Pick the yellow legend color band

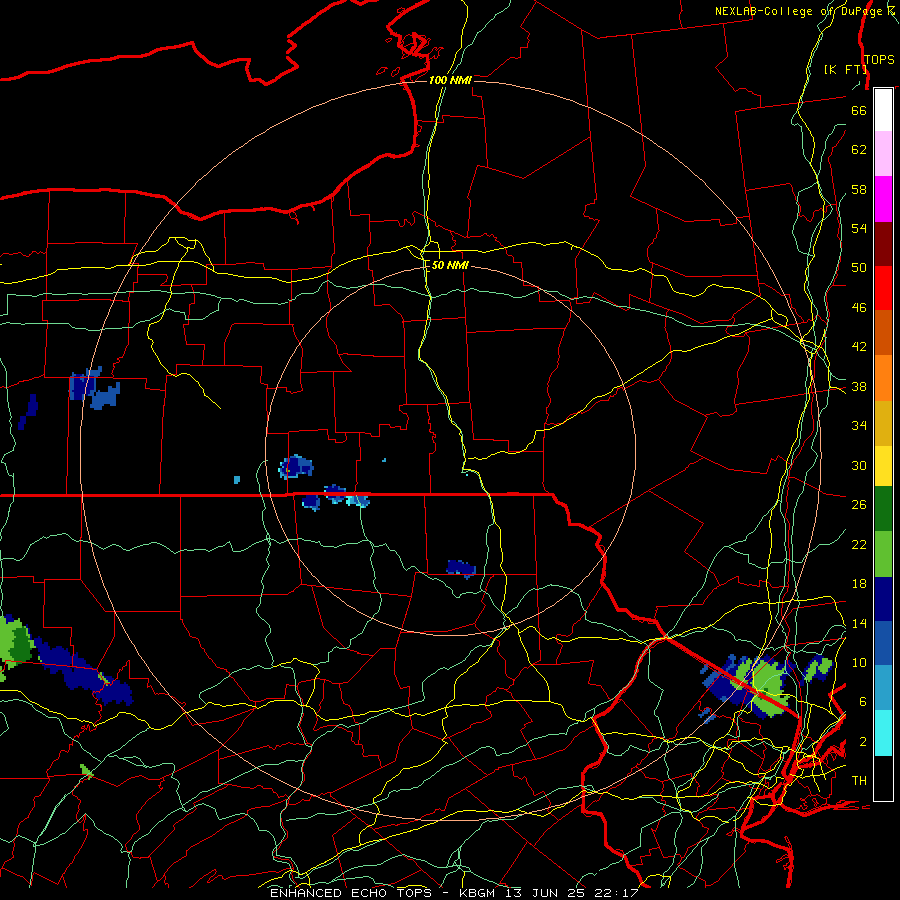pos(883,466)
